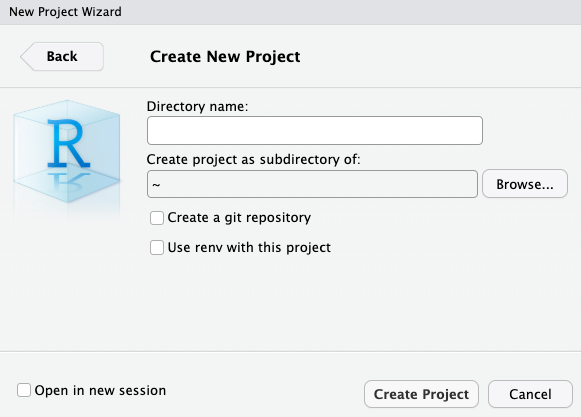Screen dimensions: 581x417
Task: Click the Create New Project heading
Action: point(225,57)
